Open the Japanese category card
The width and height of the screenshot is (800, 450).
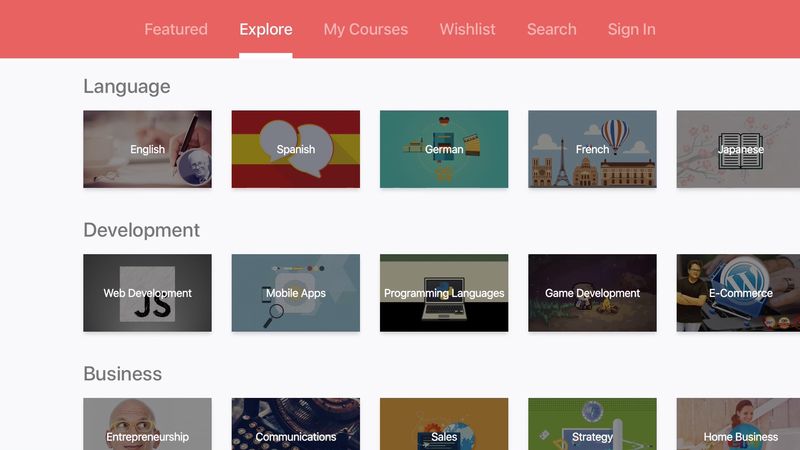[x=738, y=149]
